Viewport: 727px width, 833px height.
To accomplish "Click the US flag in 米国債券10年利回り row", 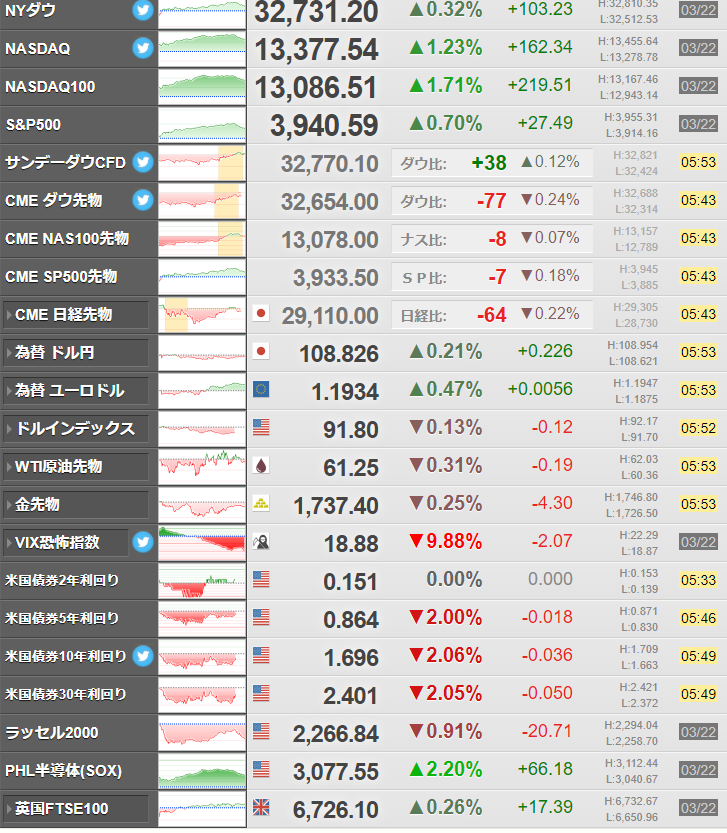I will 261,656.
